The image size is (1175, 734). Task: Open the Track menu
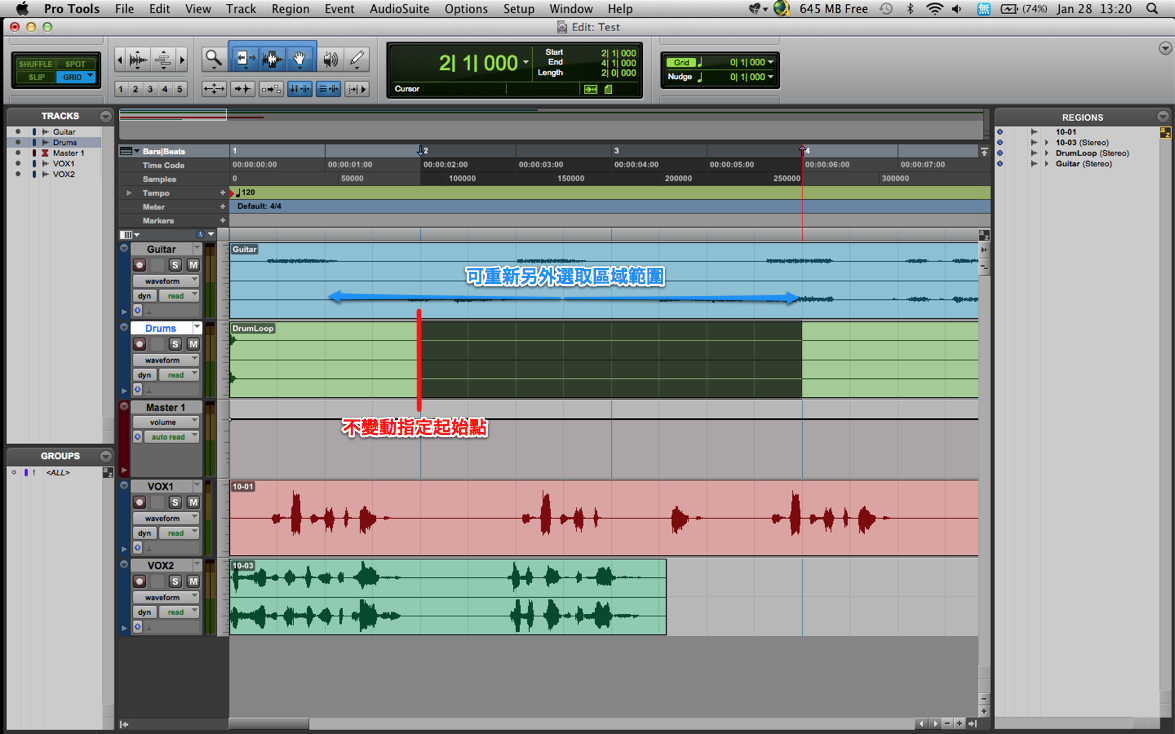click(241, 9)
